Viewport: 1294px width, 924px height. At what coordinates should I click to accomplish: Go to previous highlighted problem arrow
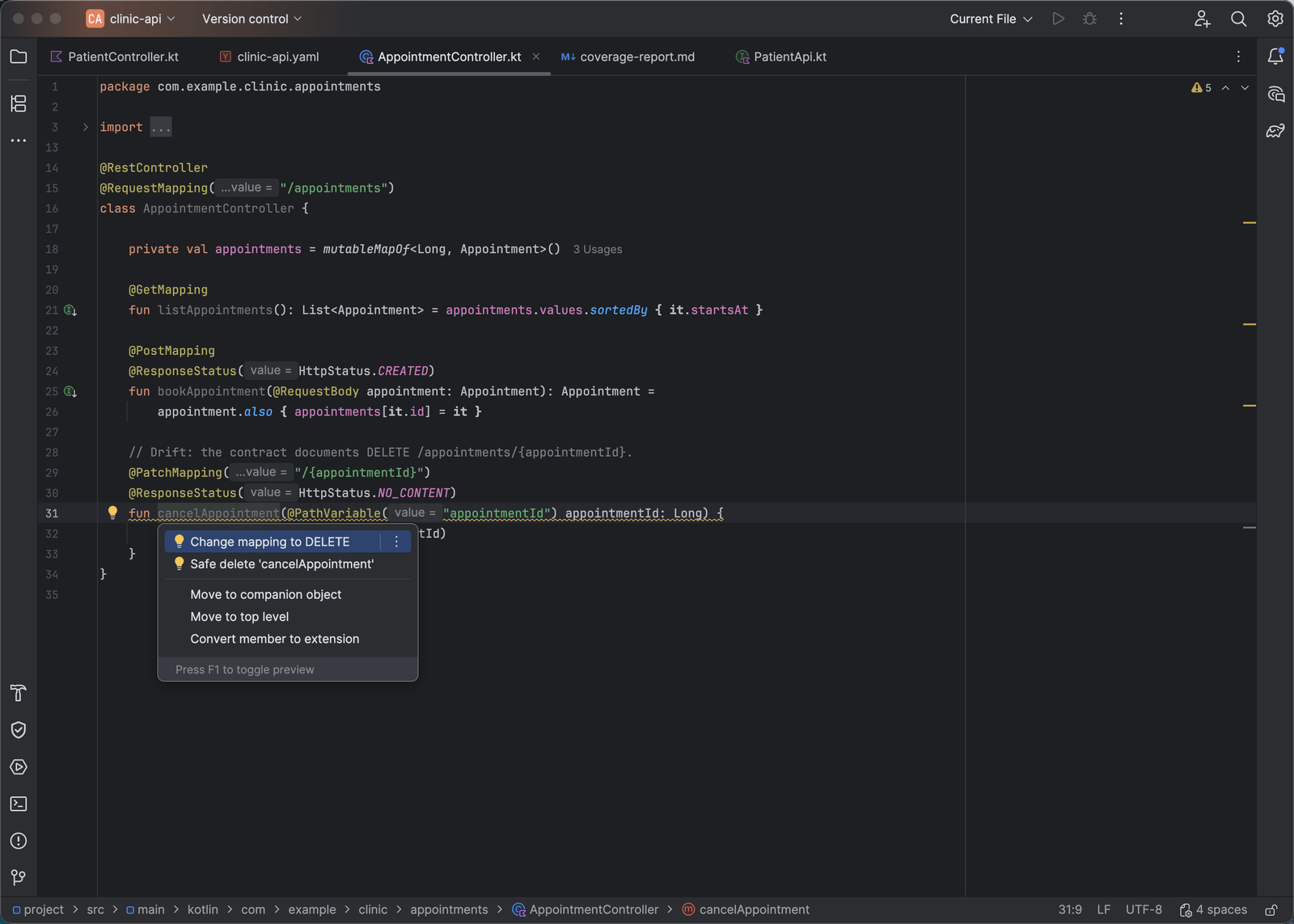point(1225,87)
